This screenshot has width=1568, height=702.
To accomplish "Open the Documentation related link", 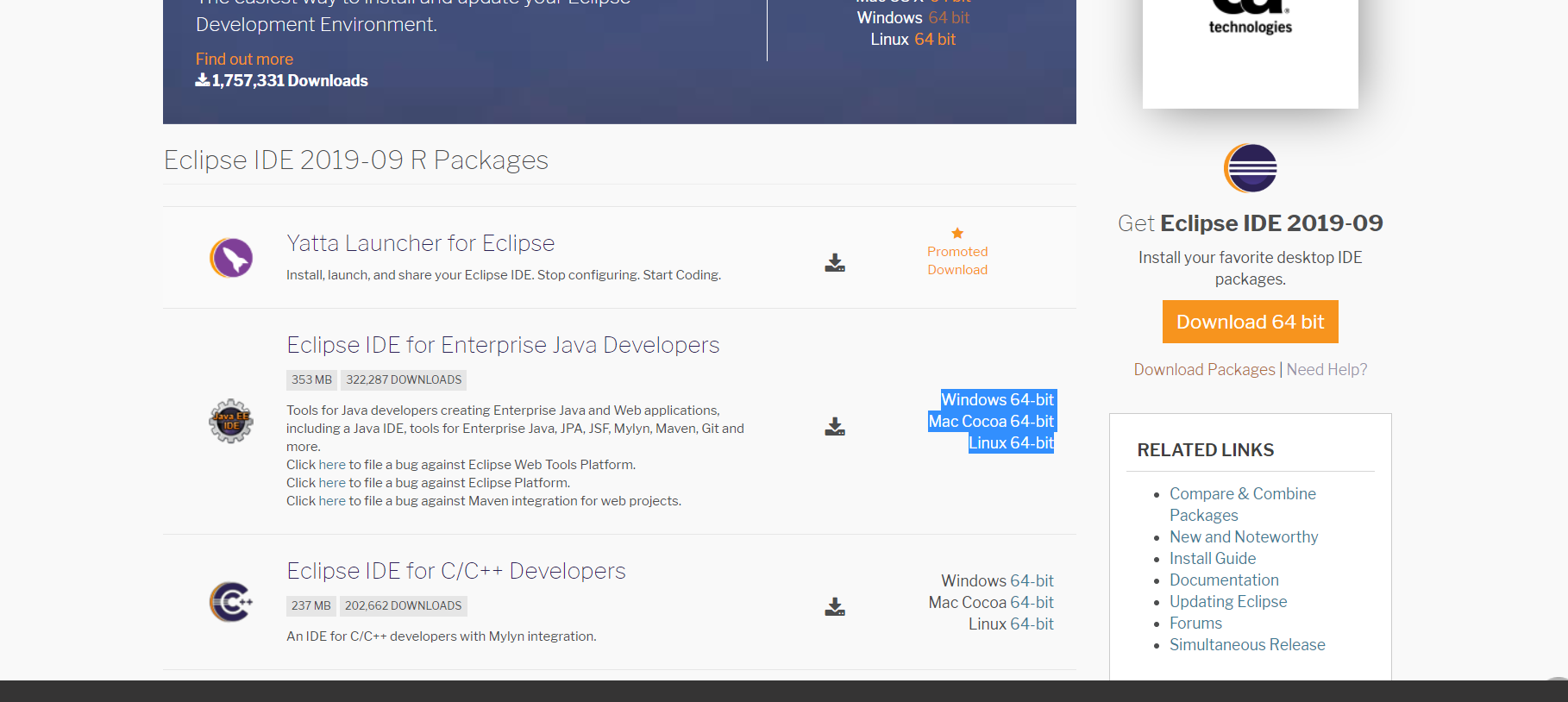I will (x=1224, y=580).
